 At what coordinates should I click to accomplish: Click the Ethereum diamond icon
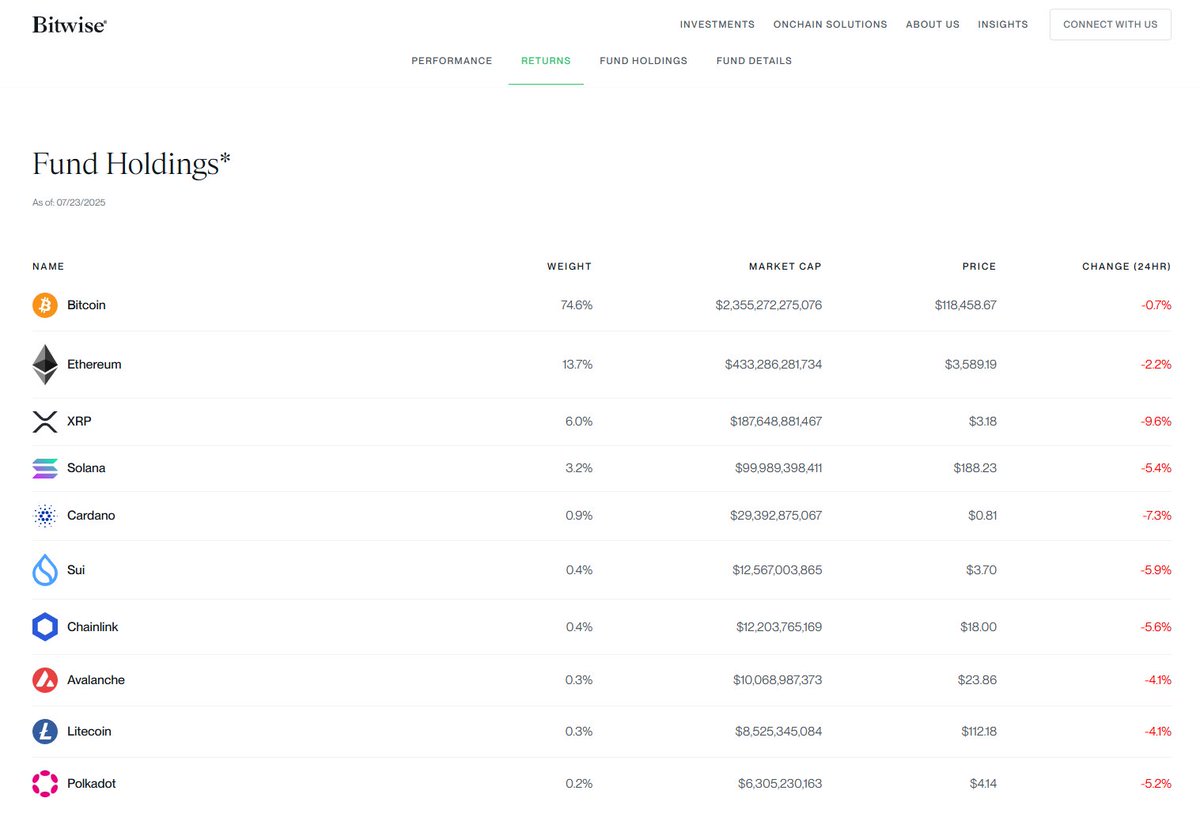[x=45, y=365]
